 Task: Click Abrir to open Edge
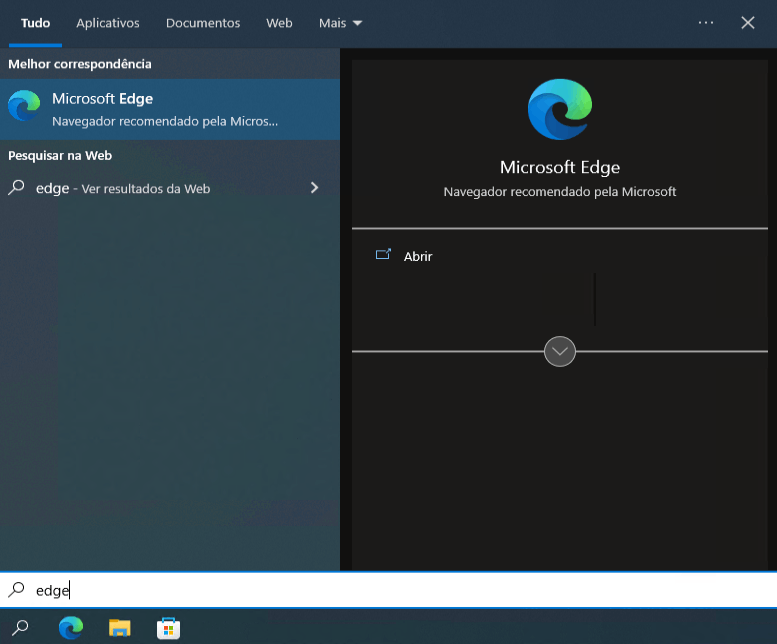tap(418, 256)
